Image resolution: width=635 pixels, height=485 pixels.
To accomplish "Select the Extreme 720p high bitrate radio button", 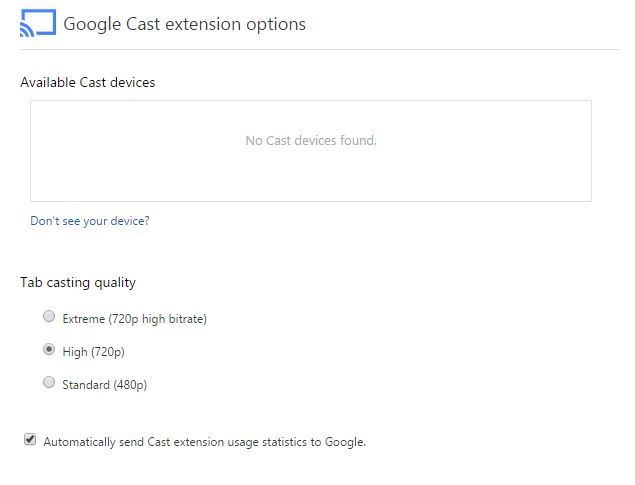I will pos(49,316).
